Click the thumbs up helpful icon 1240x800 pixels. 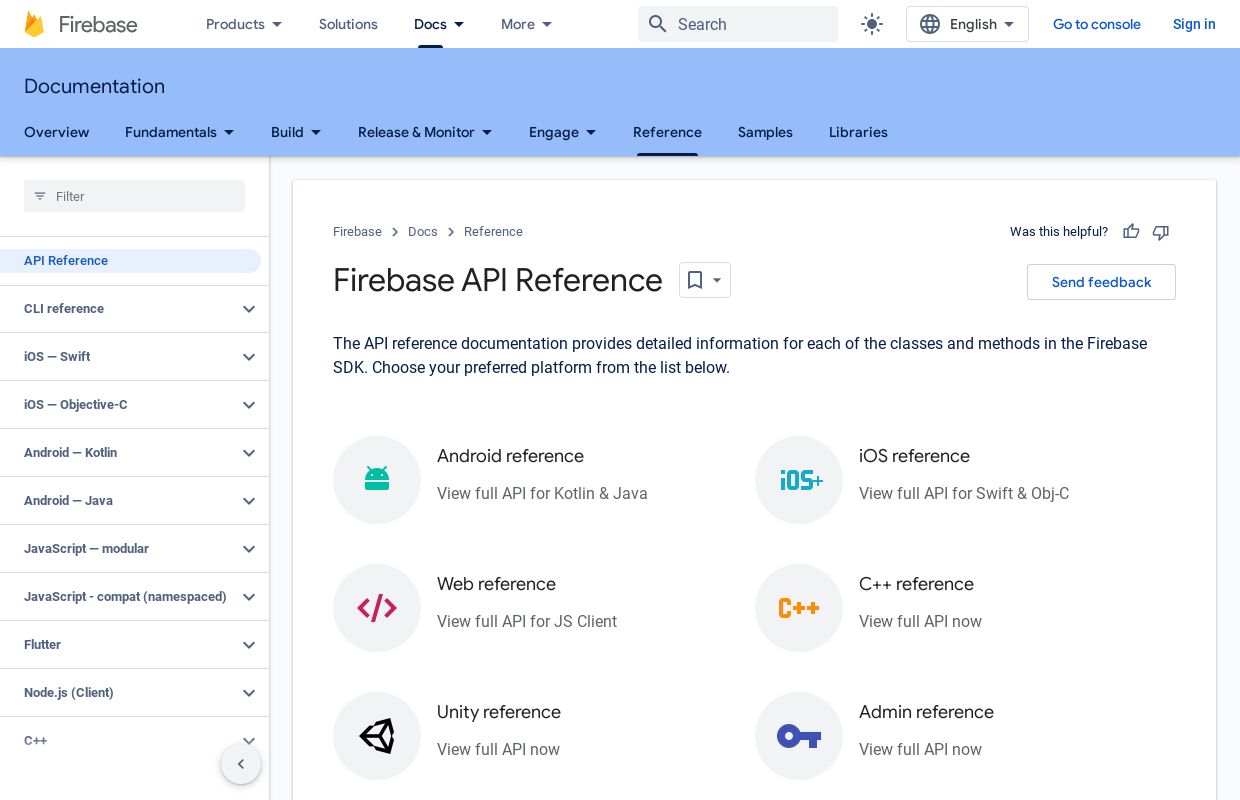(x=1131, y=232)
